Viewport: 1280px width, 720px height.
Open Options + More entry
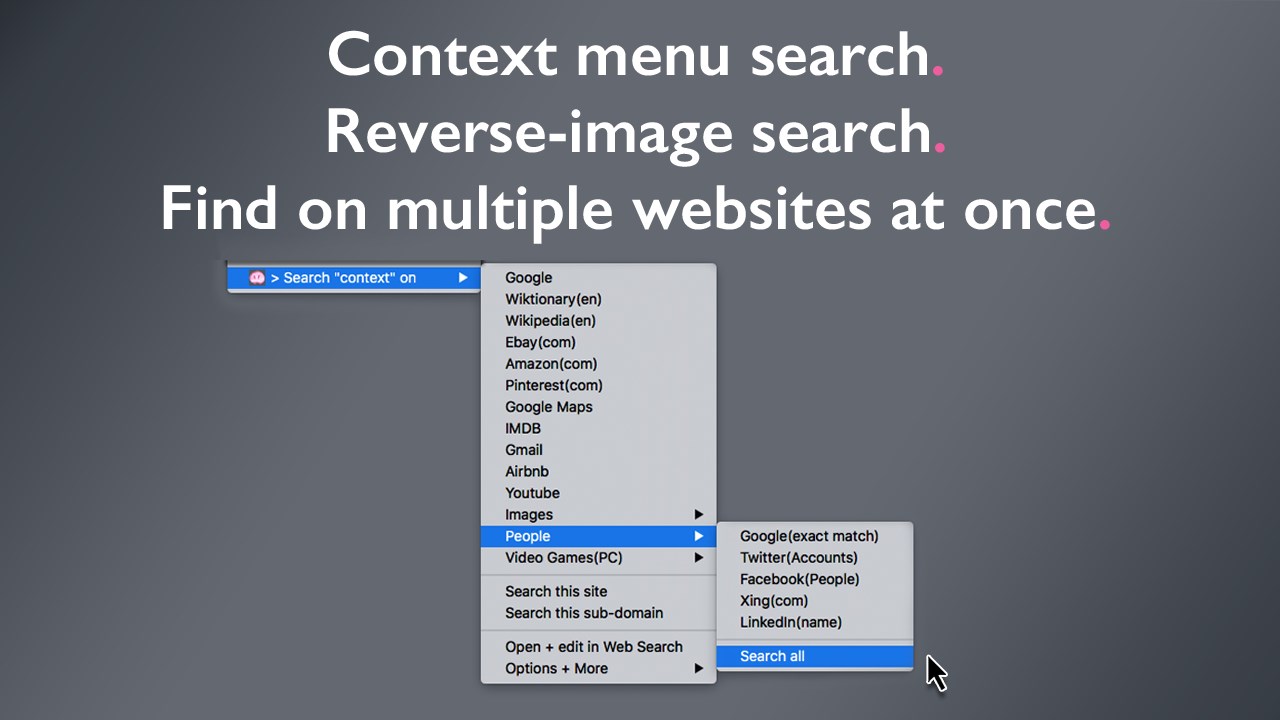point(598,668)
